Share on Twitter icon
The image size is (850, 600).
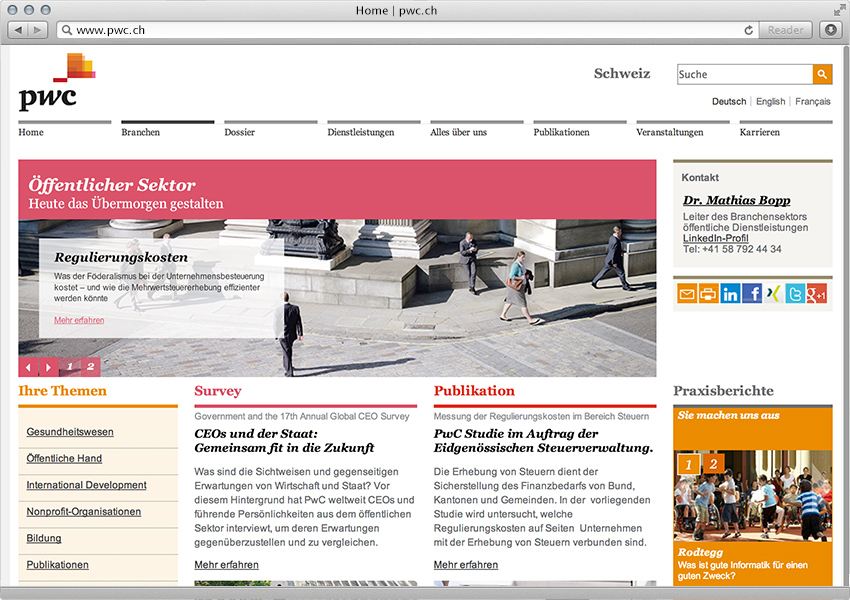coord(795,294)
